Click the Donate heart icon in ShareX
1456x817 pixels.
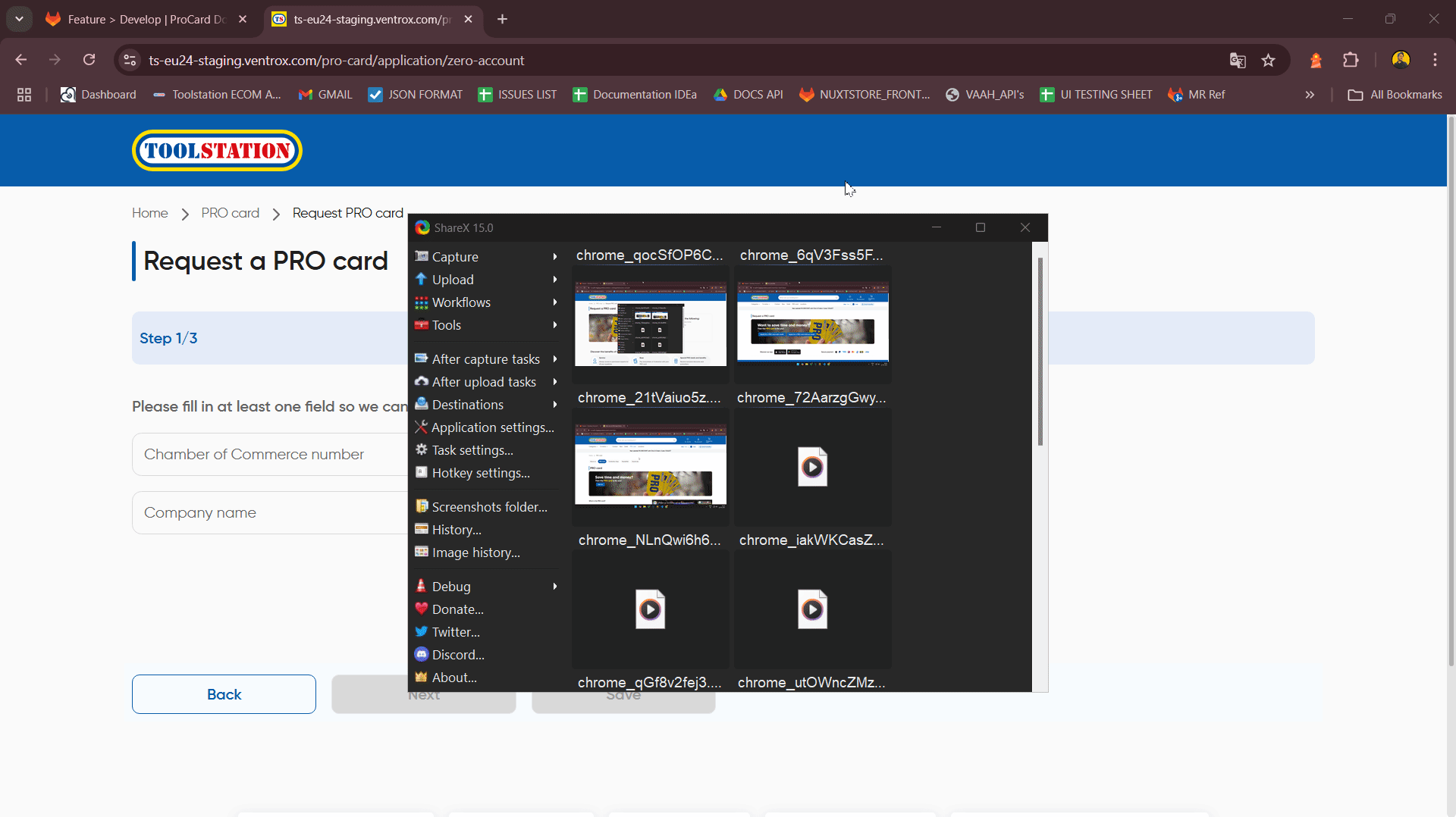tap(422, 609)
